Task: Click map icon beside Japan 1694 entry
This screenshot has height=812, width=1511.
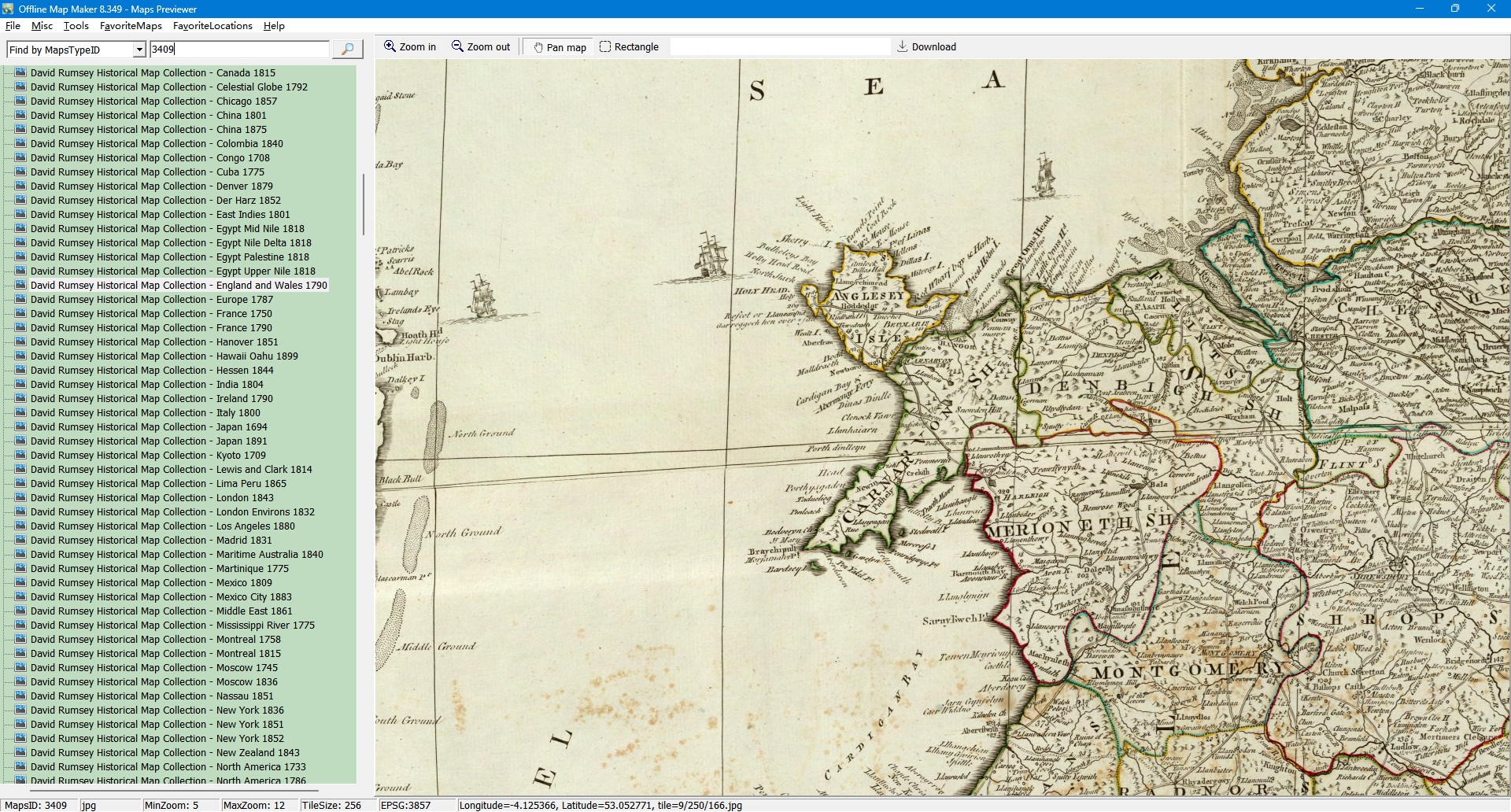Action: tap(20, 427)
